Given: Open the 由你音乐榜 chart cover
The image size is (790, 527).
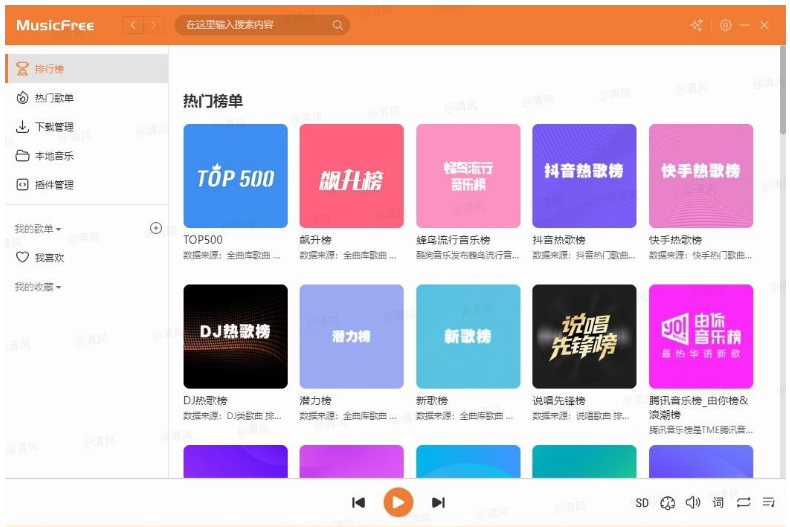Looking at the screenshot, I should coord(701,336).
